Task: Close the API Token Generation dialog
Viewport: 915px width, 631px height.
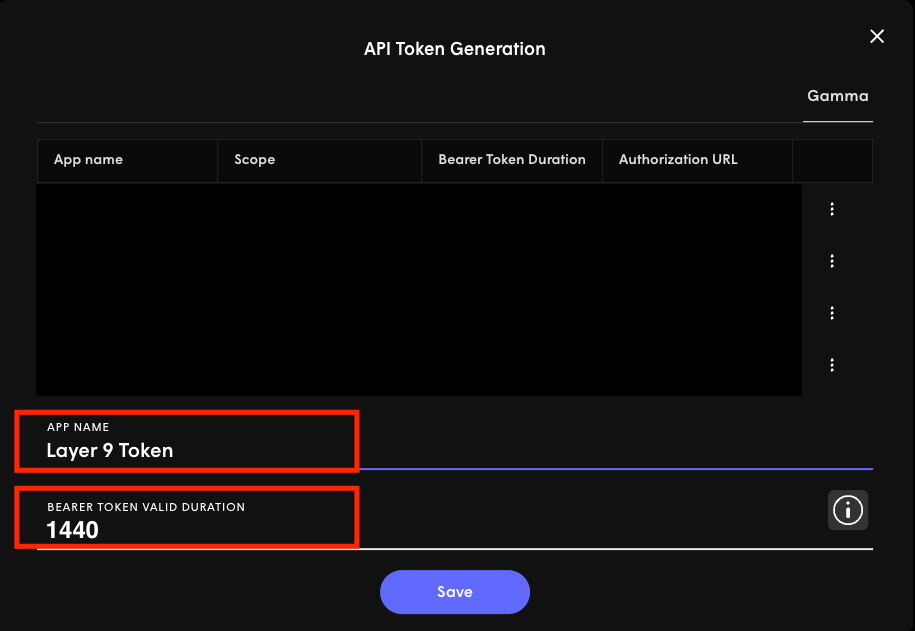Action: 876,36
